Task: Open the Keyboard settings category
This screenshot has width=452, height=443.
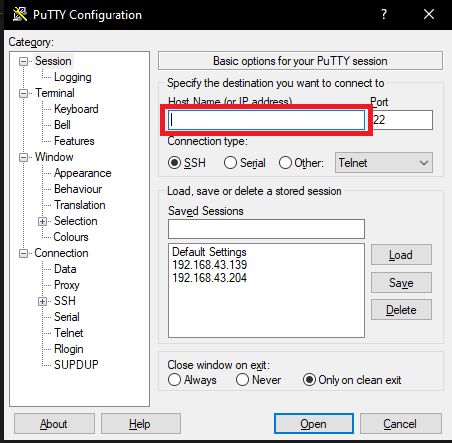Action: pyautogui.click(x=76, y=109)
